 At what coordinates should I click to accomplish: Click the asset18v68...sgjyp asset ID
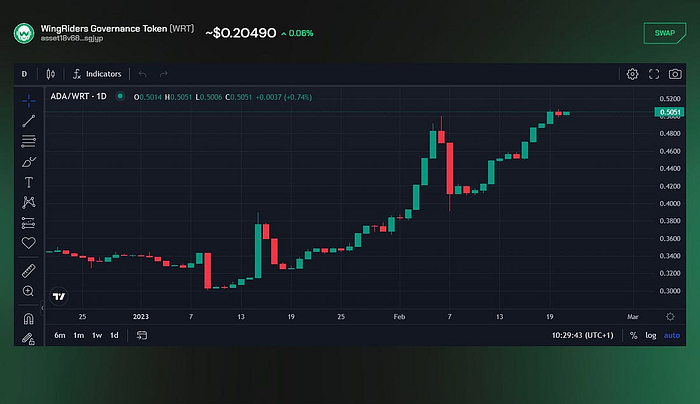[72, 39]
